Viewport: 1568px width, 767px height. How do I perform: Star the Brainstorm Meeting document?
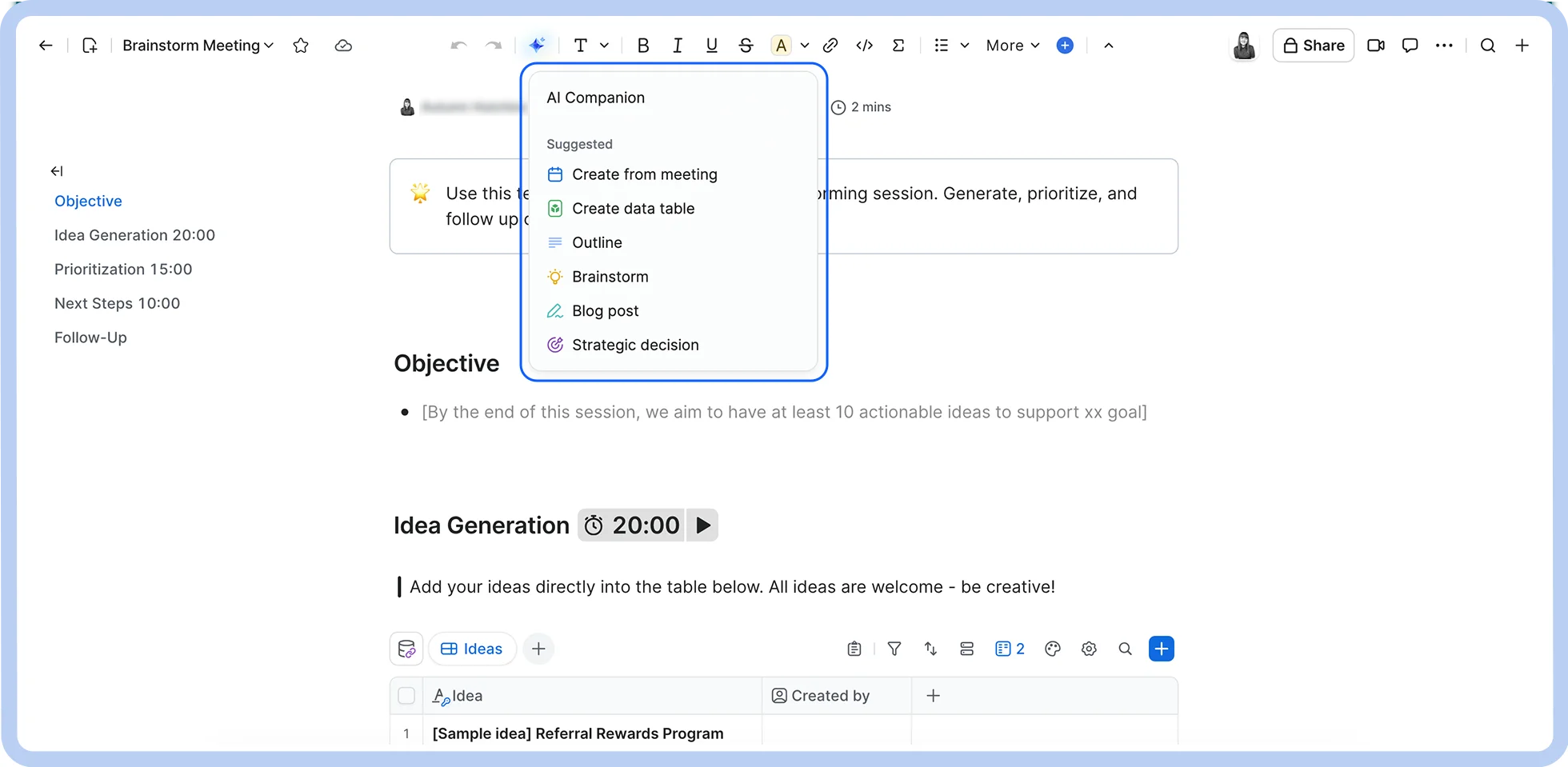click(301, 46)
